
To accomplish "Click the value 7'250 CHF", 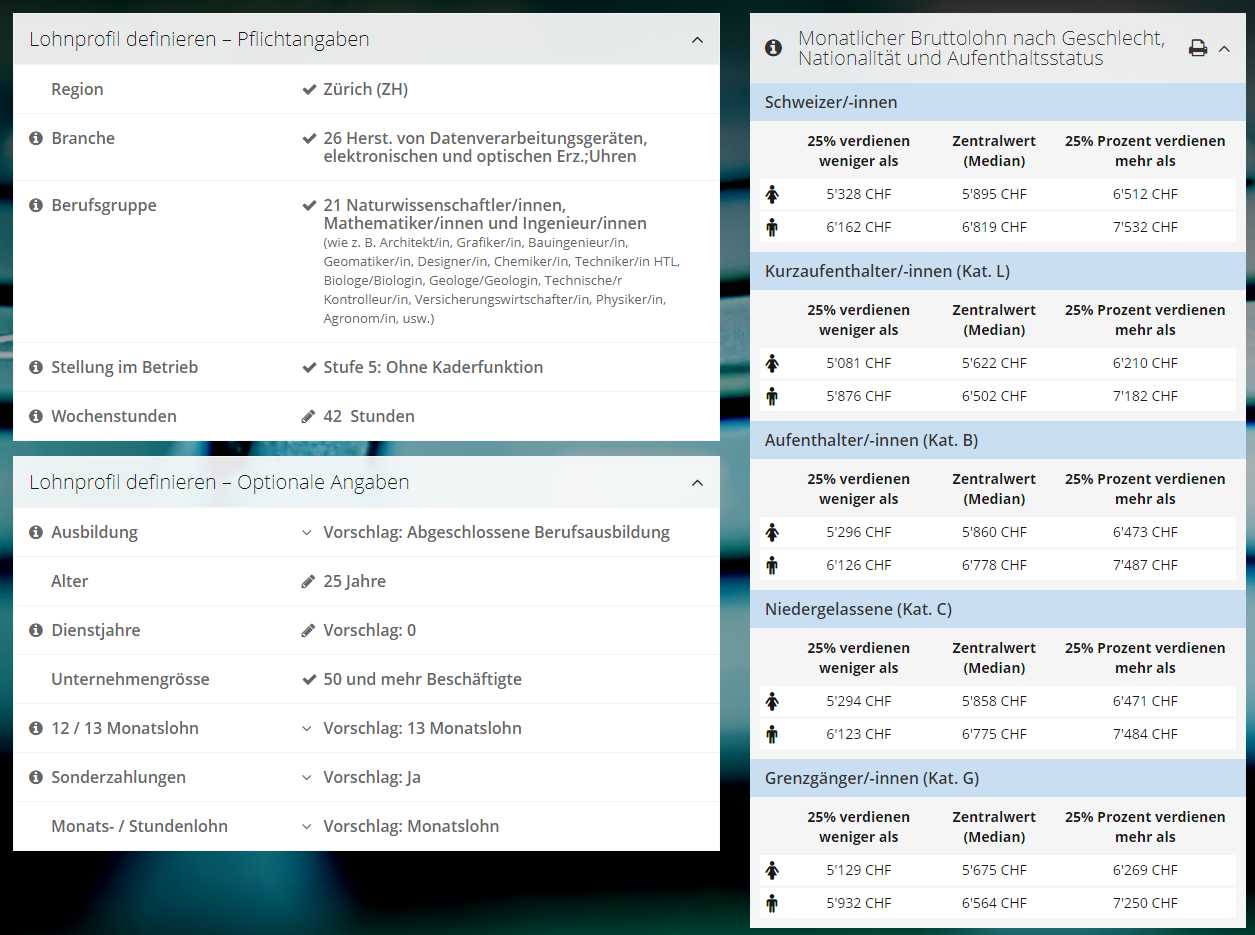I will [1145, 903].
